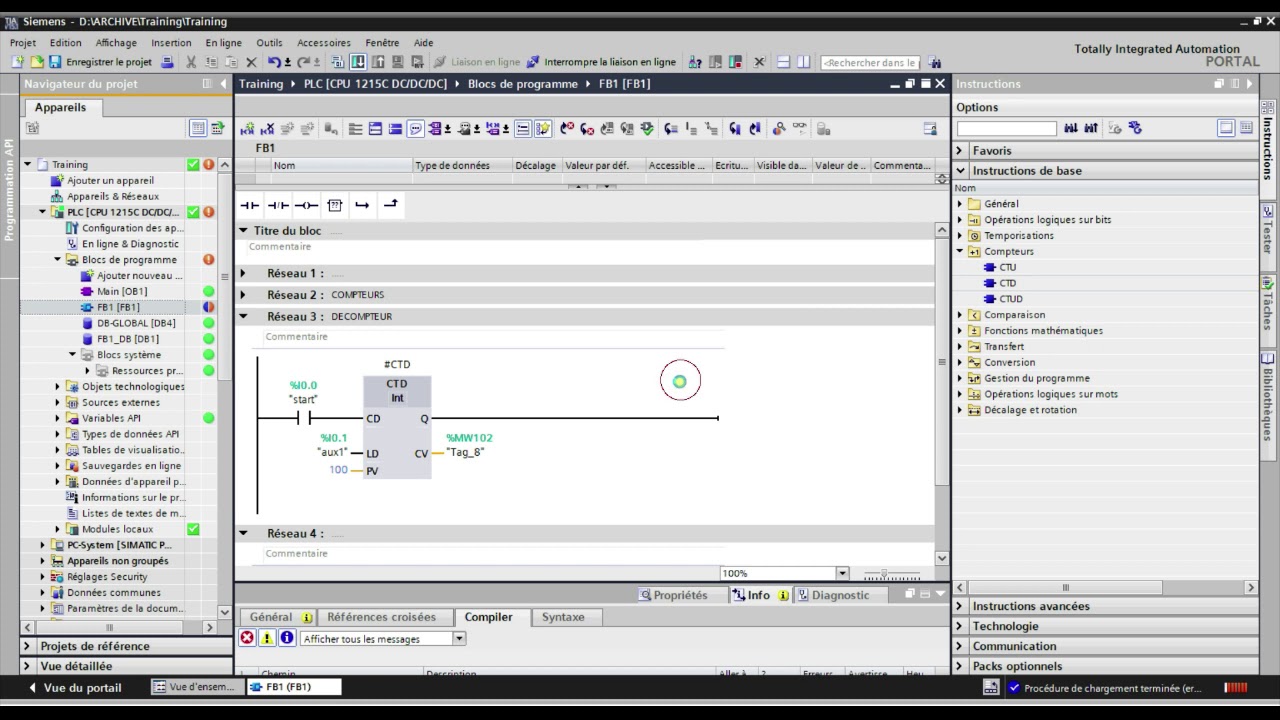The width and height of the screenshot is (1280, 720).
Task: Open the En ligne menu
Action: 224,43
